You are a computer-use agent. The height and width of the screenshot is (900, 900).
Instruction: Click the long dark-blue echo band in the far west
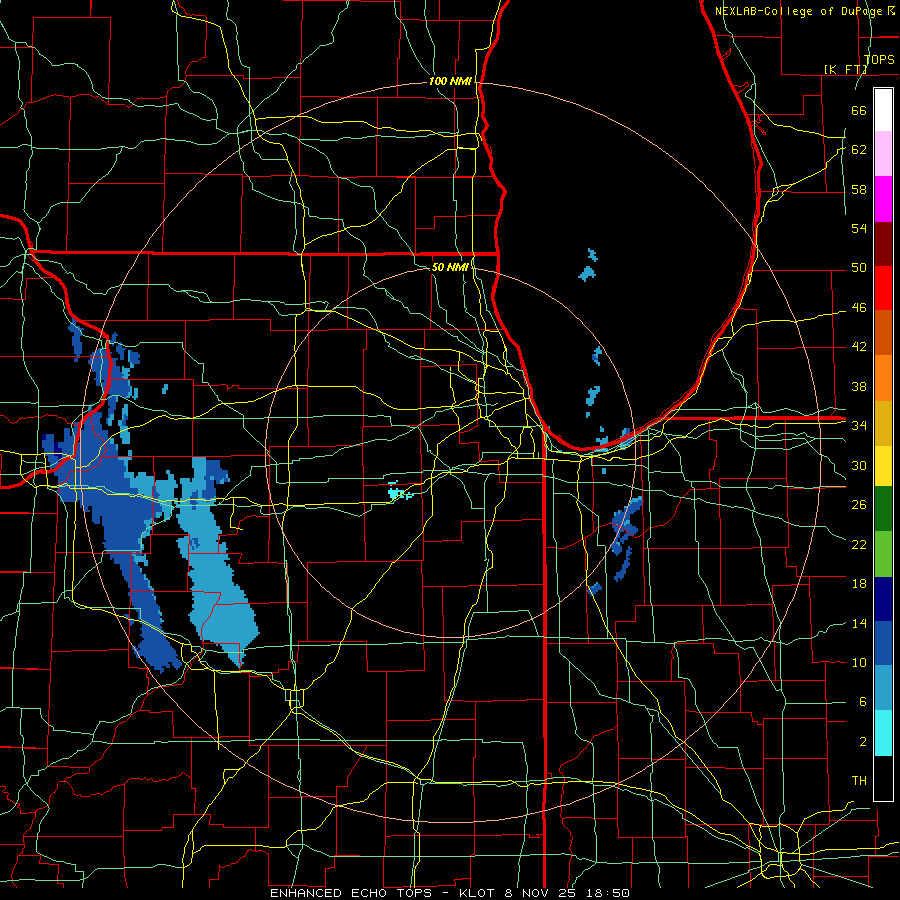click(123, 517)
